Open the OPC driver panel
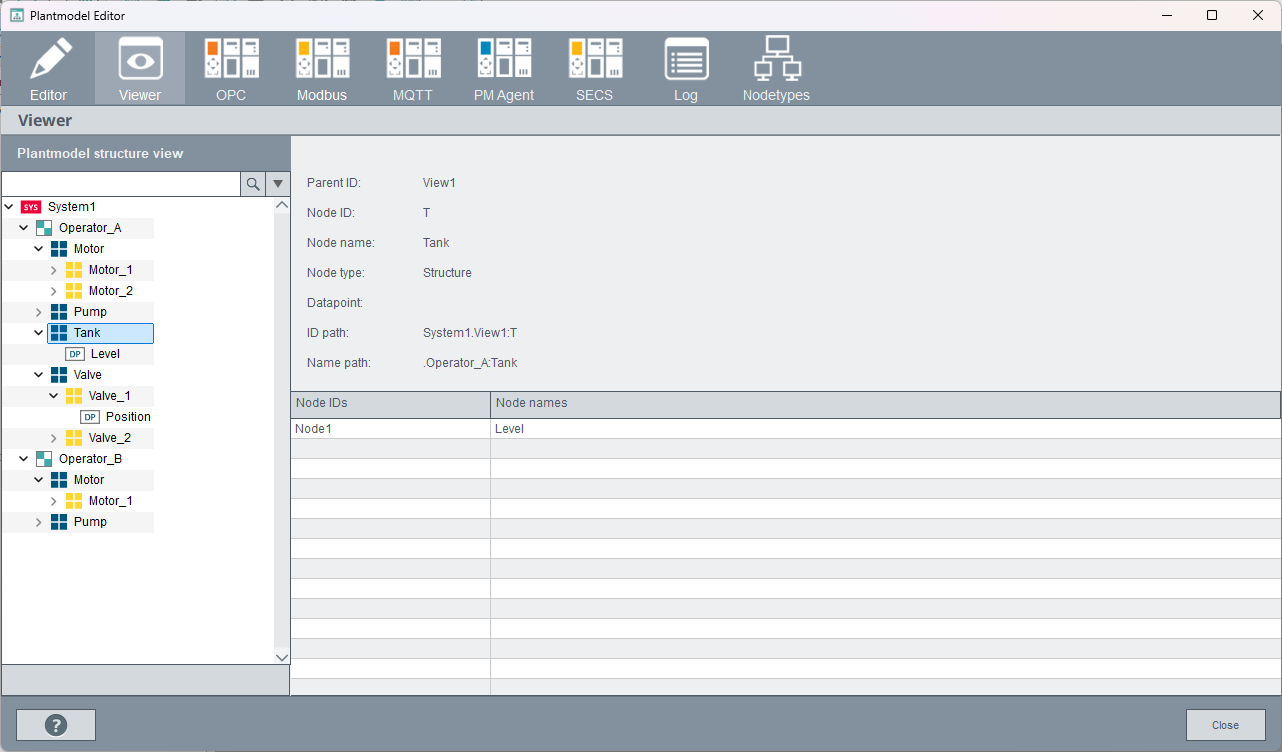 (x=231, y=68)
